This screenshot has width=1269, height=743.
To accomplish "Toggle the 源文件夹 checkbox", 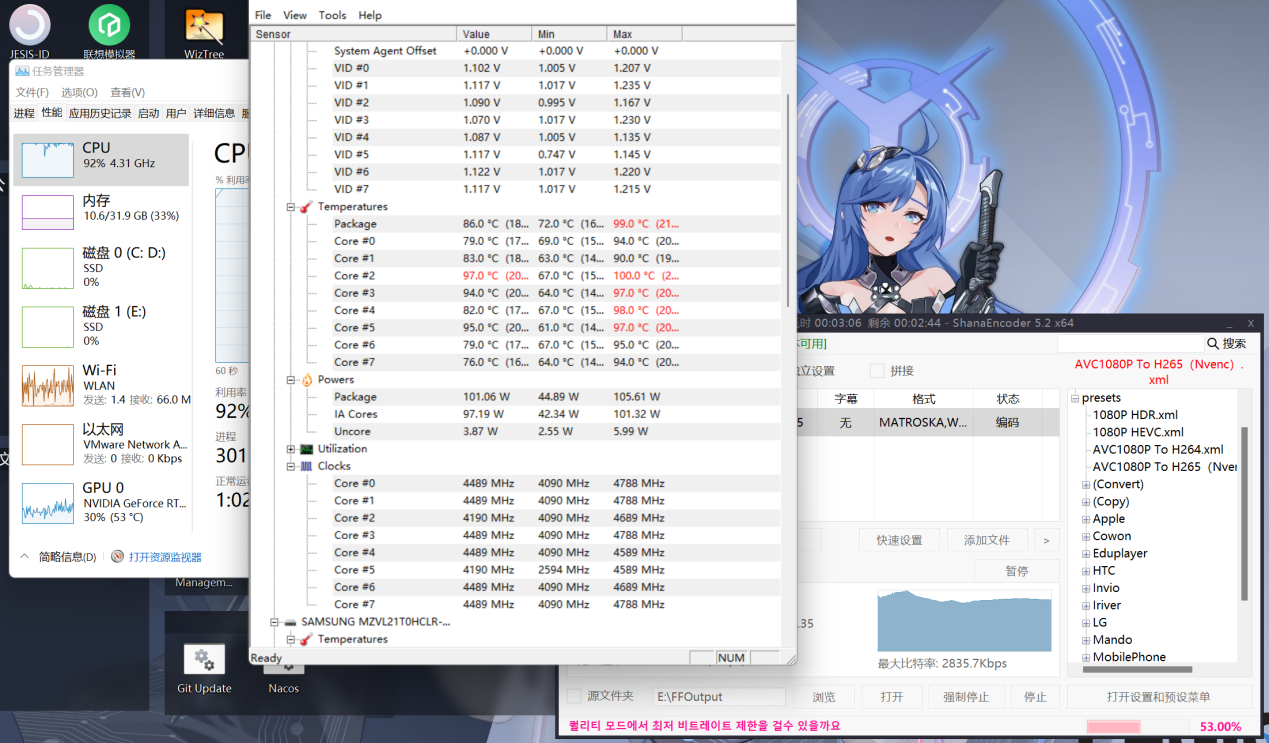I will 574,696.
